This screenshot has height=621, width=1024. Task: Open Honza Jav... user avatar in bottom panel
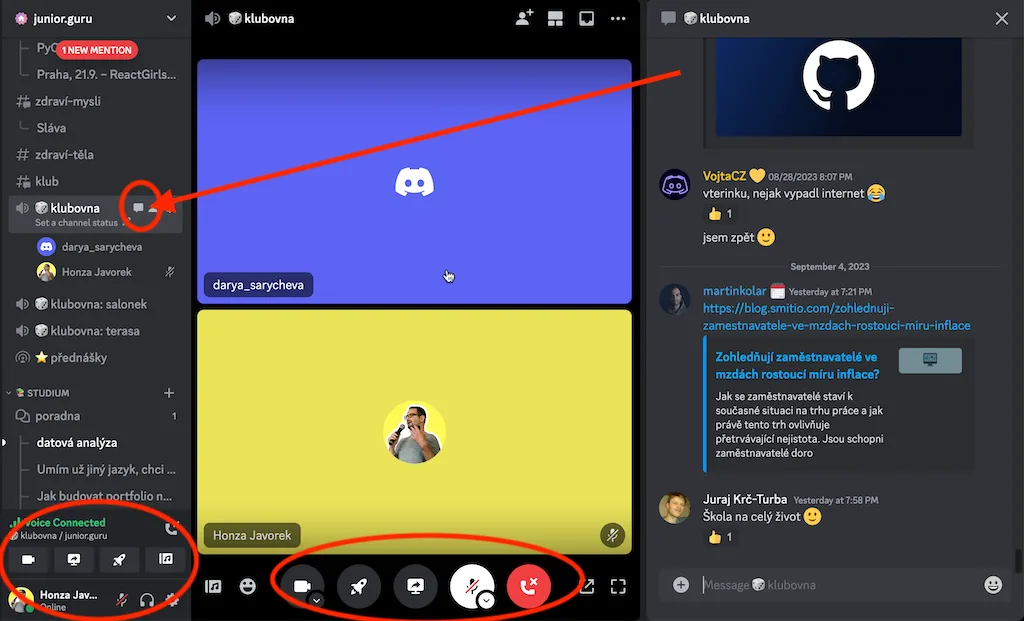pos(21,599)
